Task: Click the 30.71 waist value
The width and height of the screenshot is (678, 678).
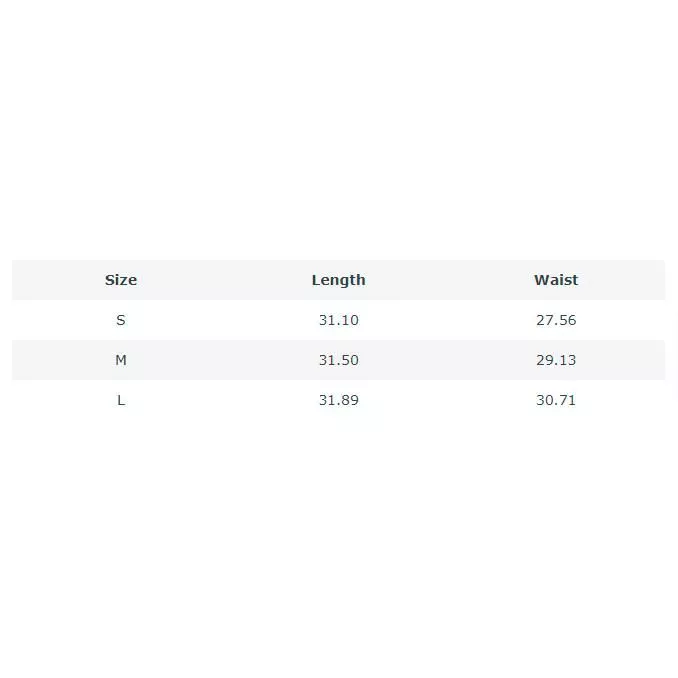Action: 556,400
